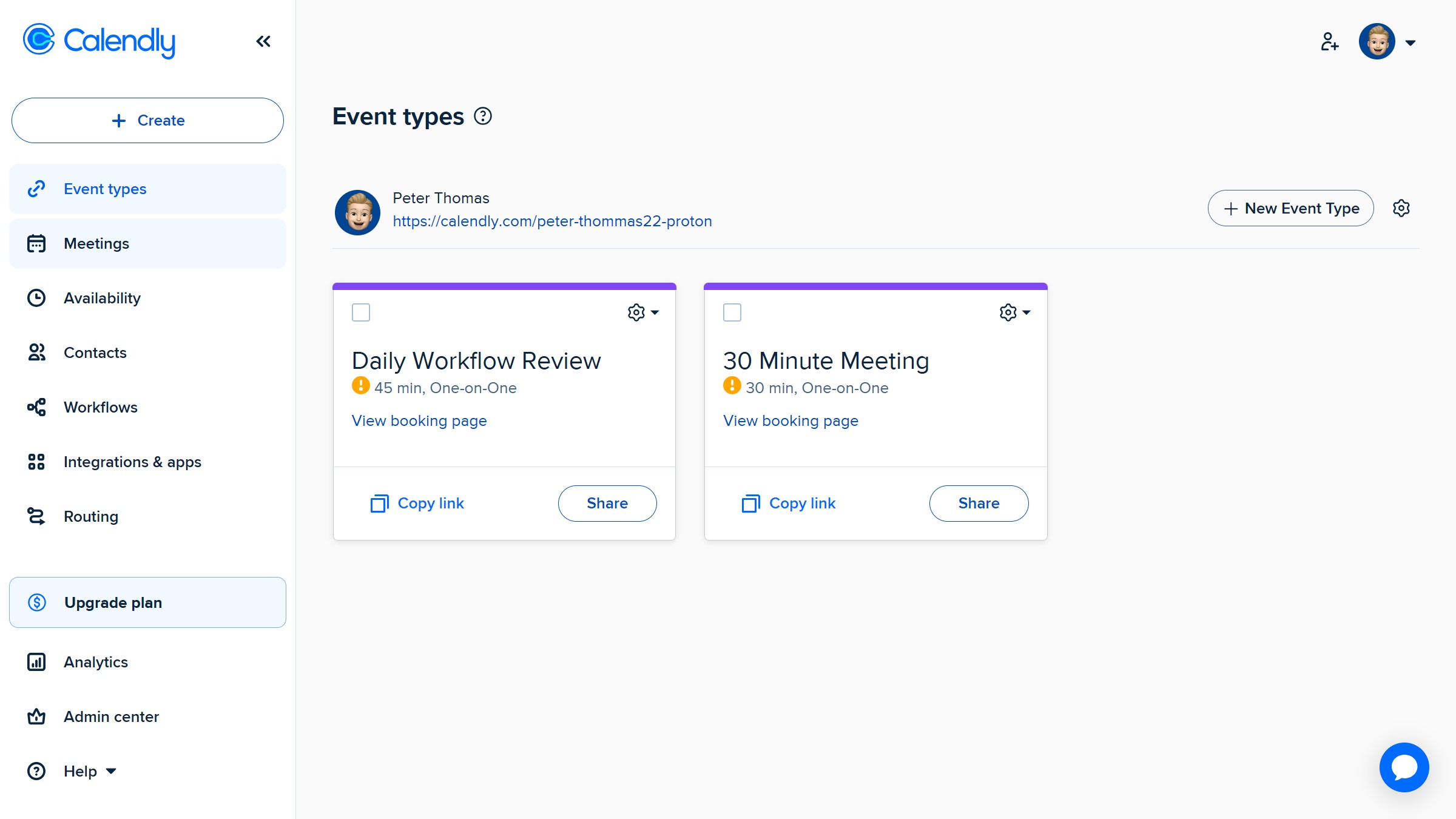
Task: Open the Admin center menu item
Action: [110, 716]
